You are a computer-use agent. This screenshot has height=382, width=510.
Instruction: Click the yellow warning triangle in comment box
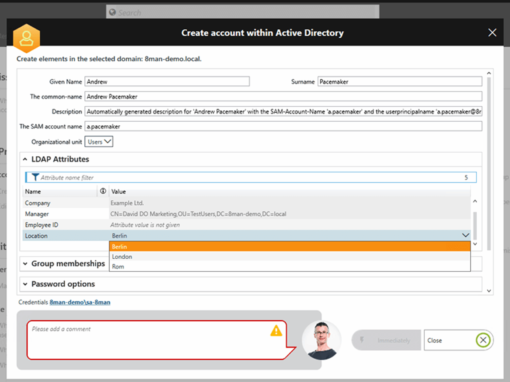(276, 331)
